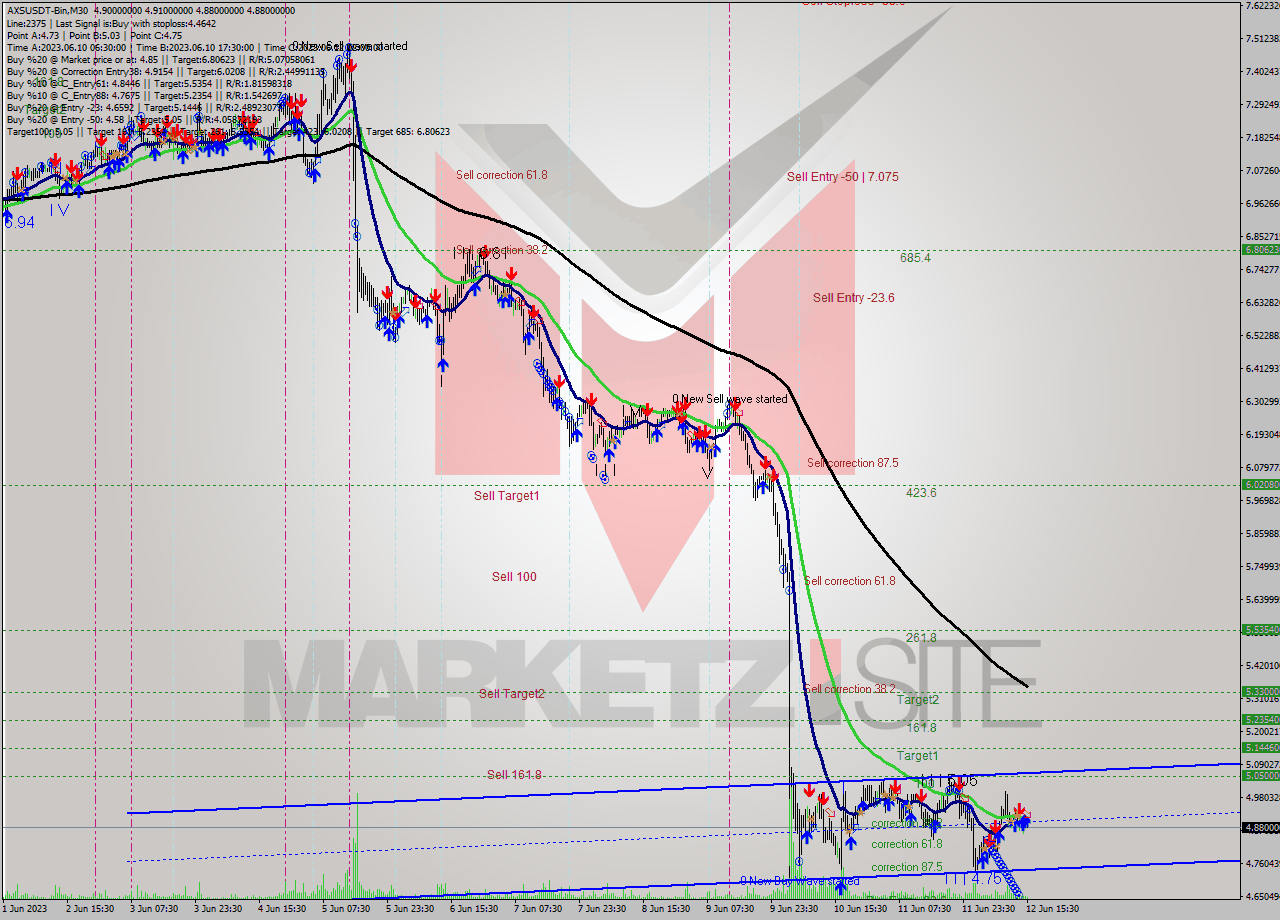Click the '4 Jun 15:30' time axis label

[x=283, y=909]
